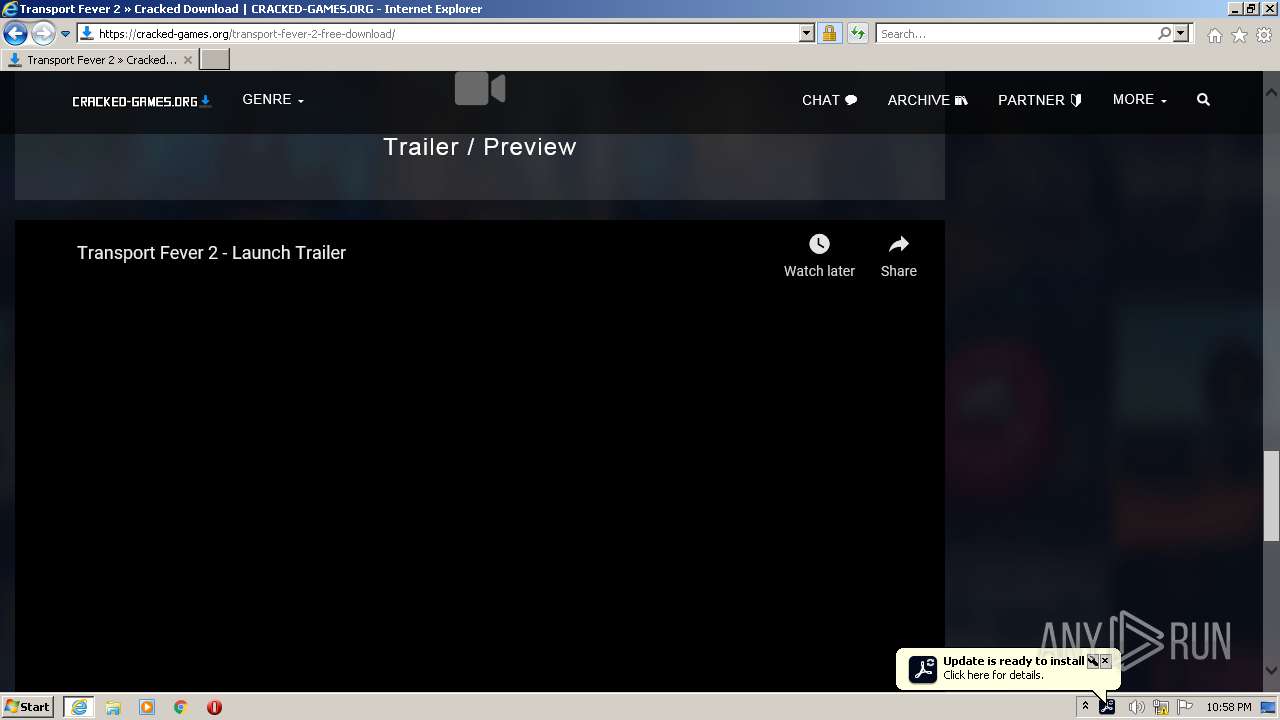
Task: Click the refresh page icon
Action: 858,33
